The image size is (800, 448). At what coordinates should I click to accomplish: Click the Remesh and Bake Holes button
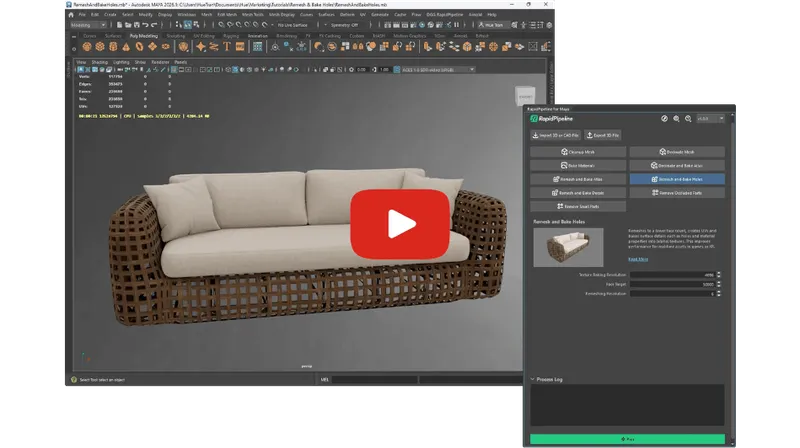(x=679, y=178)
